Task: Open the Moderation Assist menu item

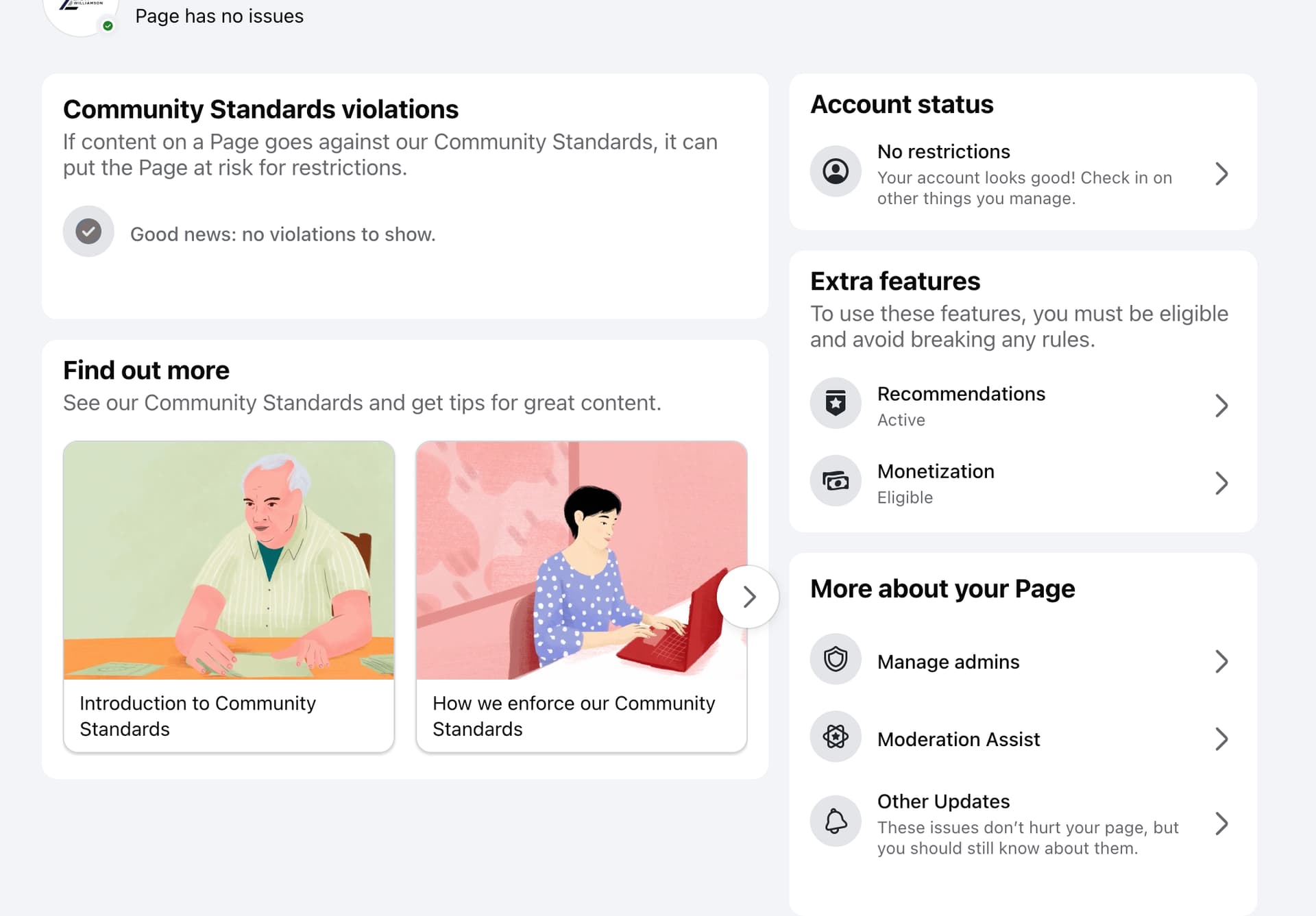Action: pos(958,740)
